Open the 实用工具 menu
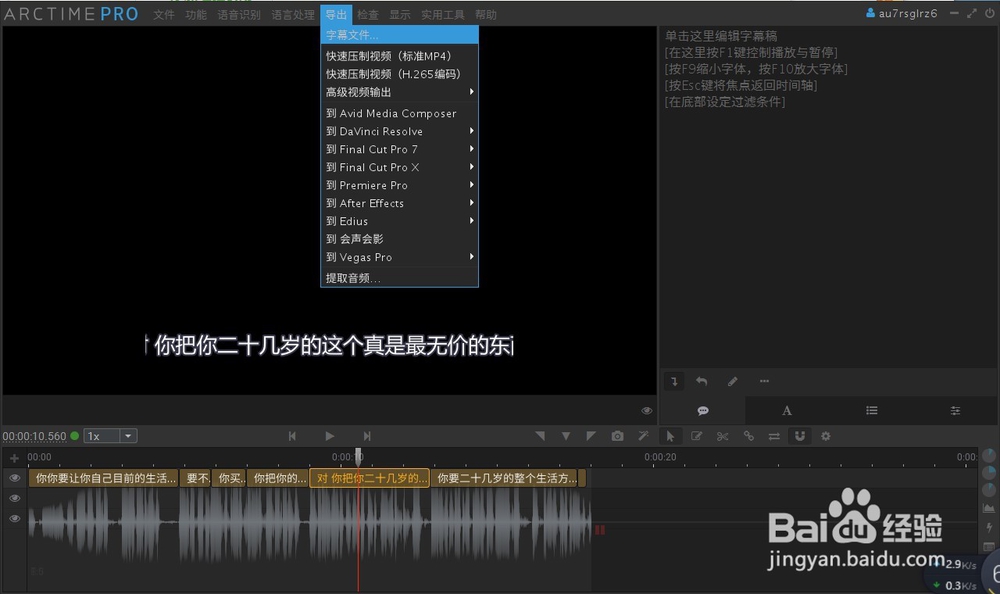The width and height of the screenshot is (1000, 594). [443, 14]
